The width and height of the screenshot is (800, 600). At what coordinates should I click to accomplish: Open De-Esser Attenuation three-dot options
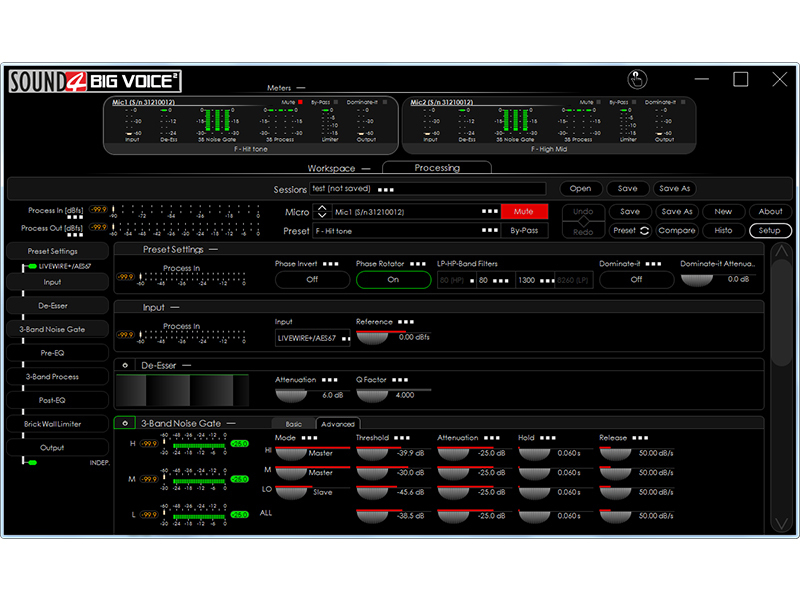(x=330, y=380)
